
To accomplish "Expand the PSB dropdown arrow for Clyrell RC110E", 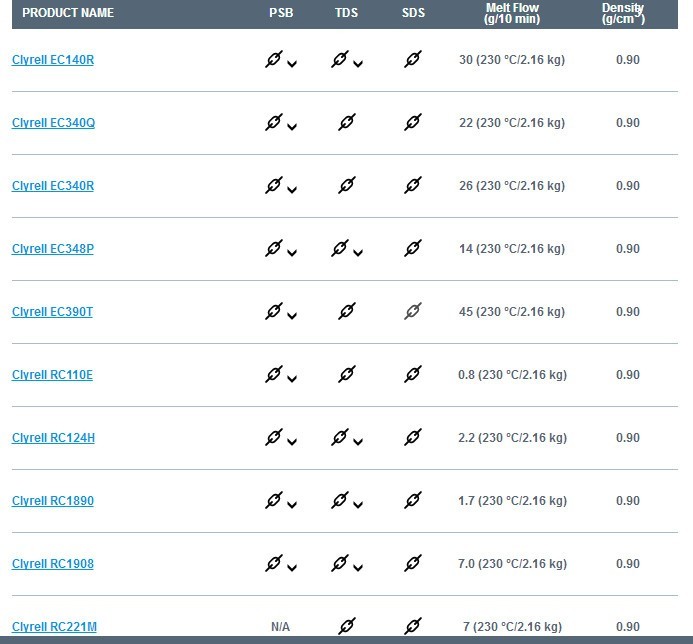I will point(292,379).
